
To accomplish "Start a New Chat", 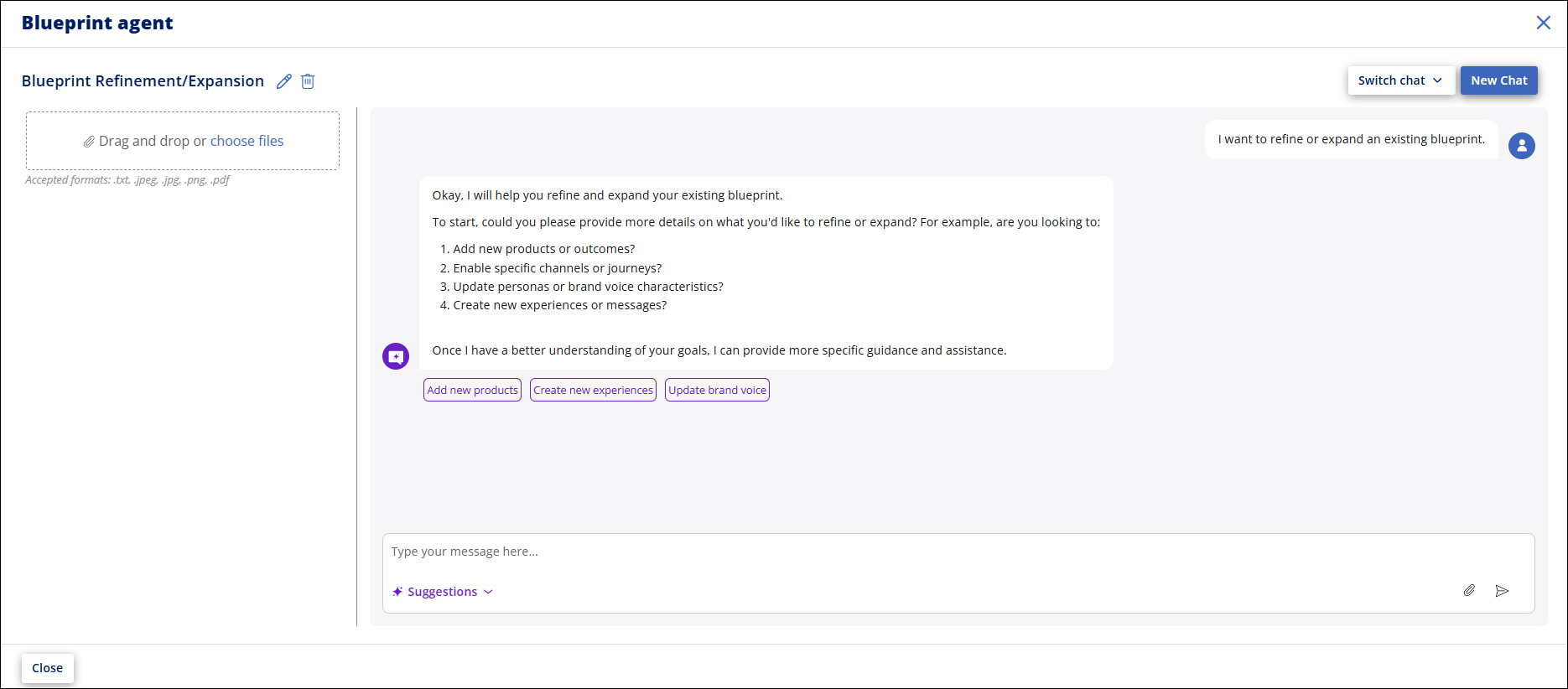I will point(1498,80).
